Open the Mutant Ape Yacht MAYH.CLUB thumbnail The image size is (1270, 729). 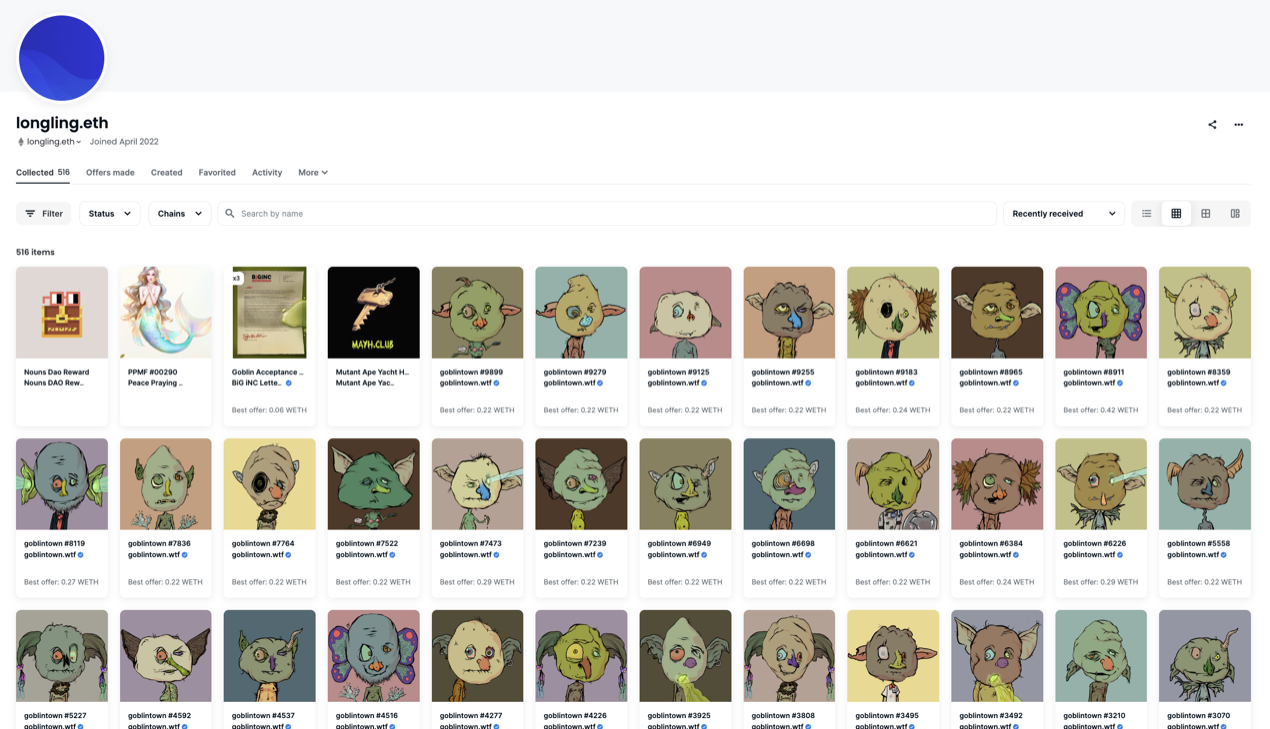pos(374,312)
